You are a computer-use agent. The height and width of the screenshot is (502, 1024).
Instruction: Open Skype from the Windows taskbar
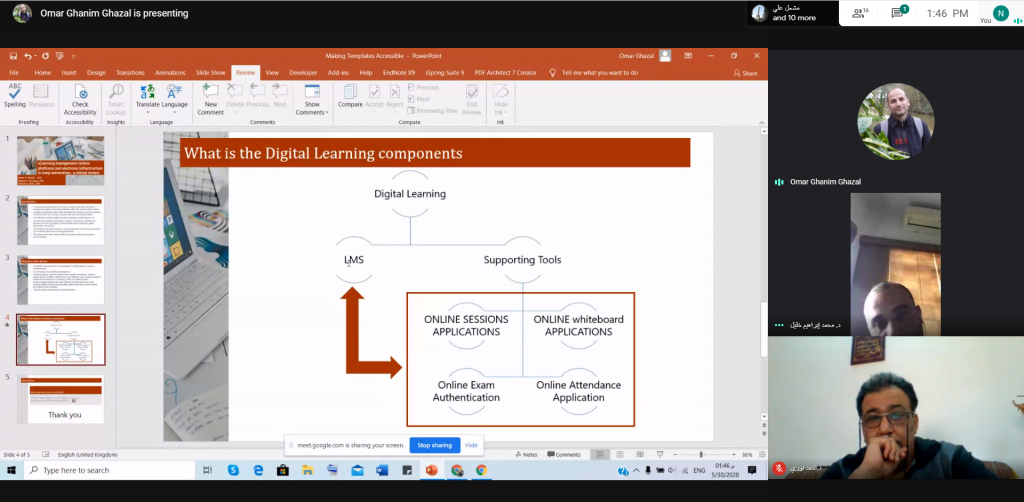coord(233,470)
